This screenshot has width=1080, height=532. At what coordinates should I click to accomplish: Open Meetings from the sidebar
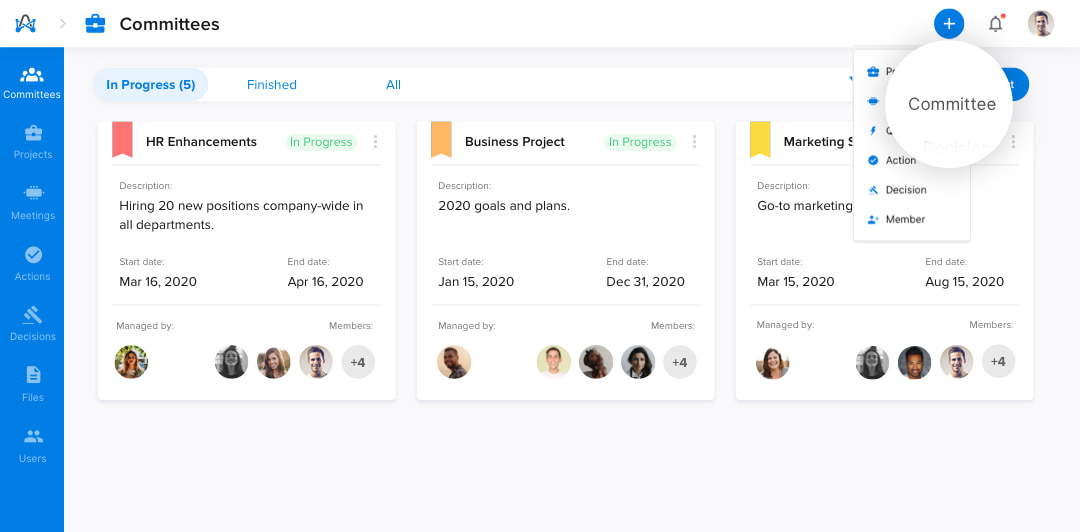point(32,203)
